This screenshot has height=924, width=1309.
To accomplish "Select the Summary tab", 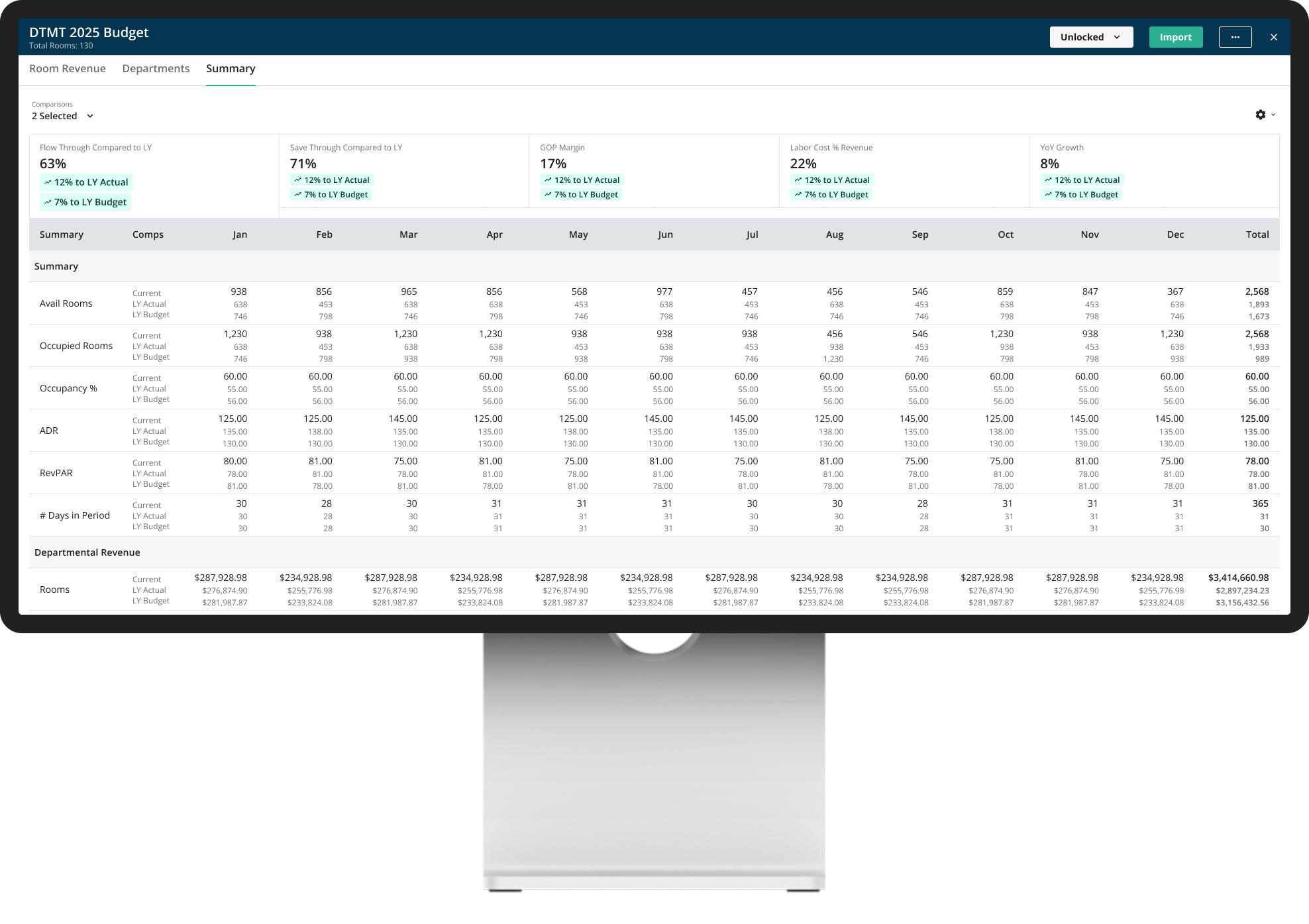I will pyautogui.click(x=231, y=69).
